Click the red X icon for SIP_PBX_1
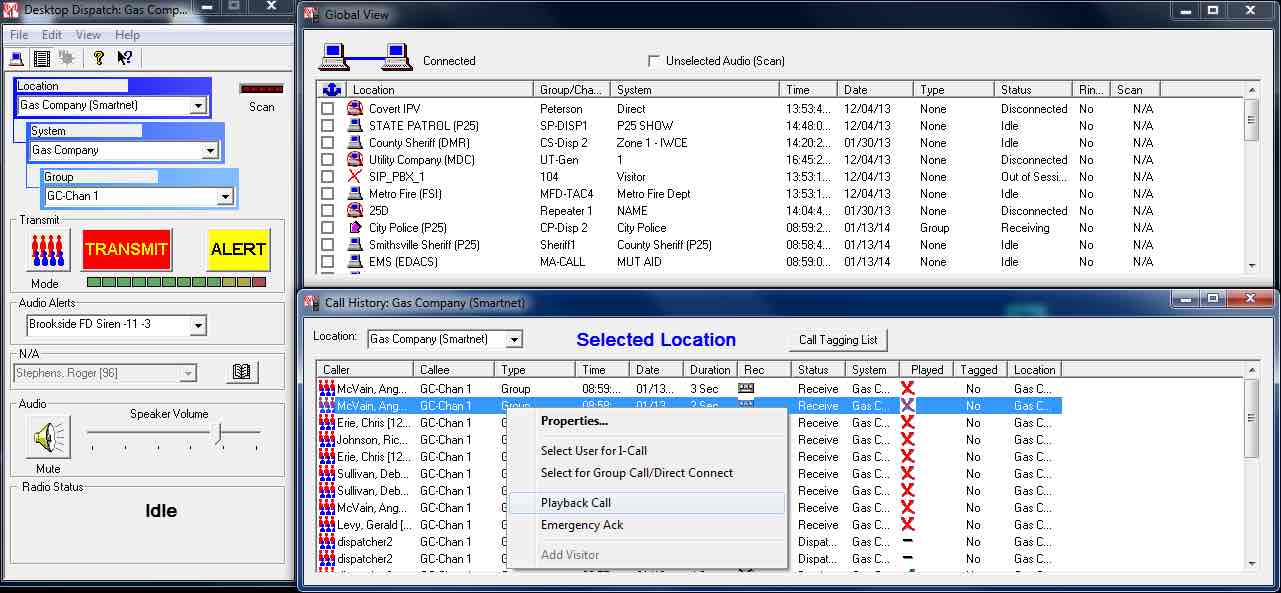The image size is (1281, 593). pyautogui.click(x=354, y=177)
